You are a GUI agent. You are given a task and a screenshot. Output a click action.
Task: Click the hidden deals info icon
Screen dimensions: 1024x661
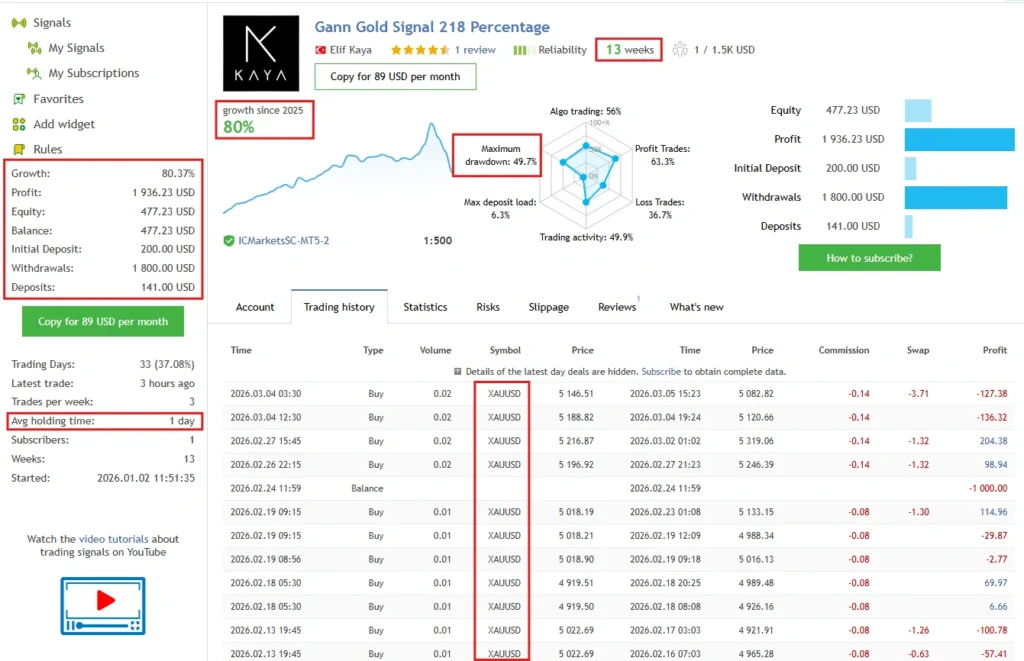coord(457,372)
